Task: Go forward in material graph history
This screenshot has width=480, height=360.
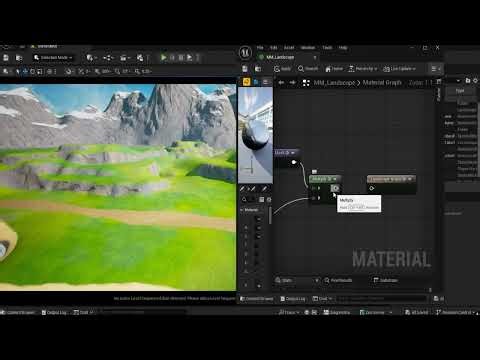Action: [293, 83]
